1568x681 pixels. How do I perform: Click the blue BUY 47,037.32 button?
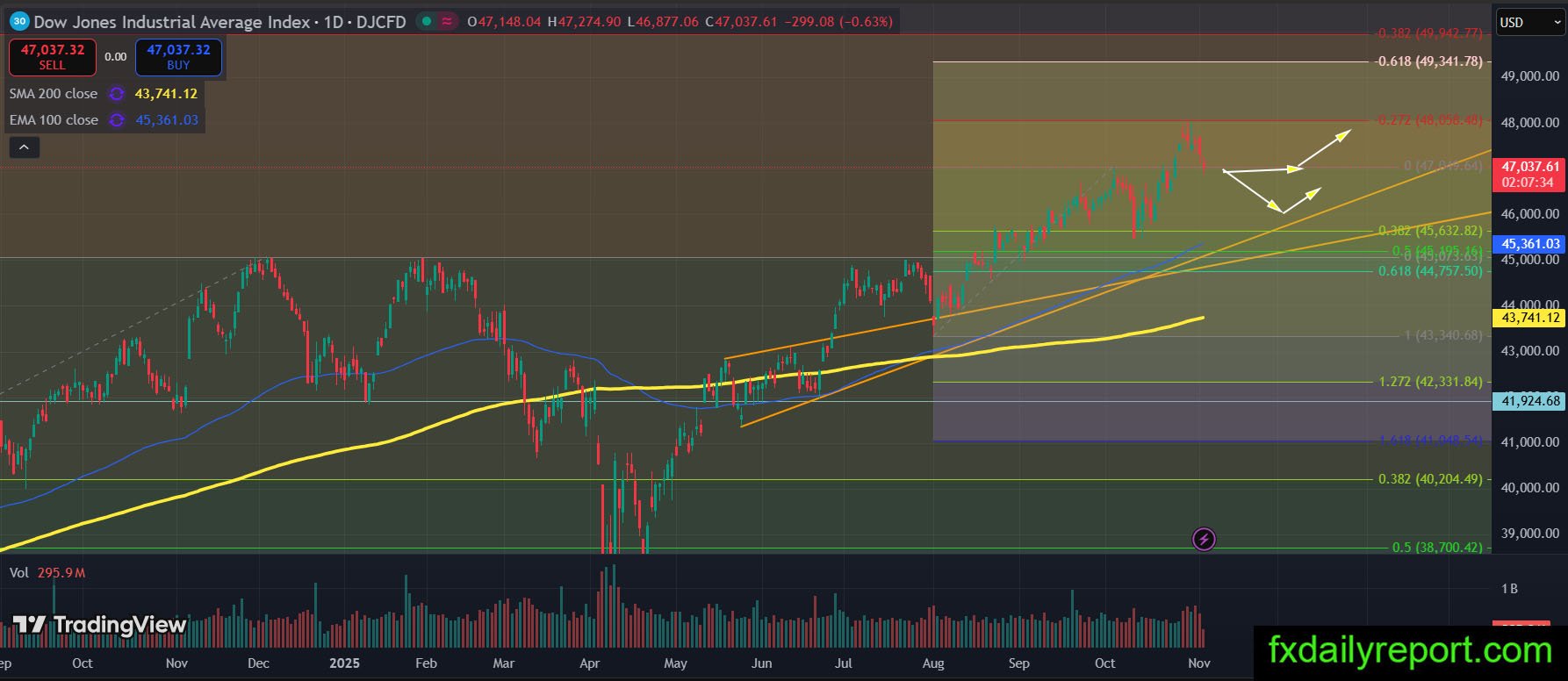pyautogui.click(x=178, y=57)
